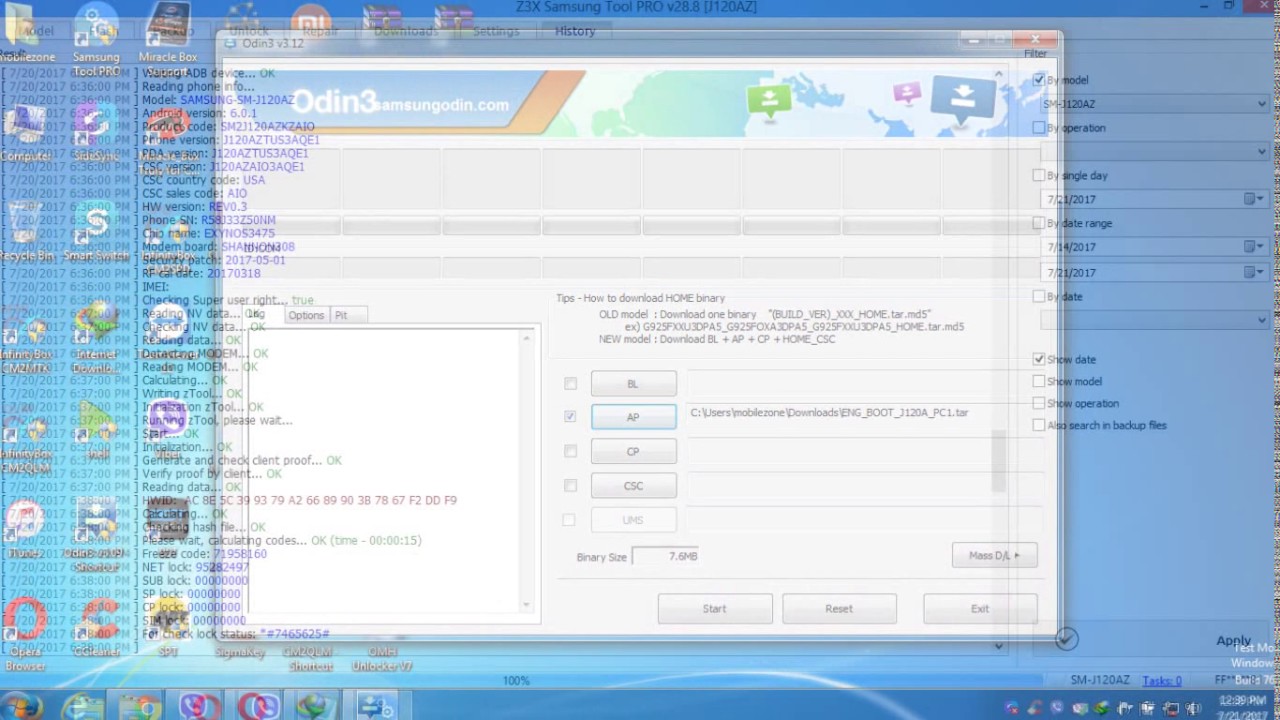Switch to Settings tab in Z3X tool
This screenshot has width=1280, height=720.
496,31
